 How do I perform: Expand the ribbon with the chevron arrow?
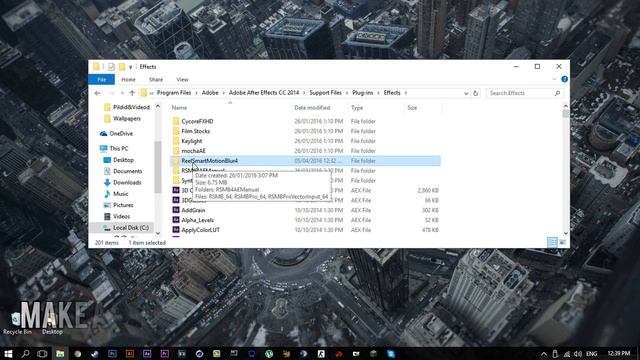point(554,79)
